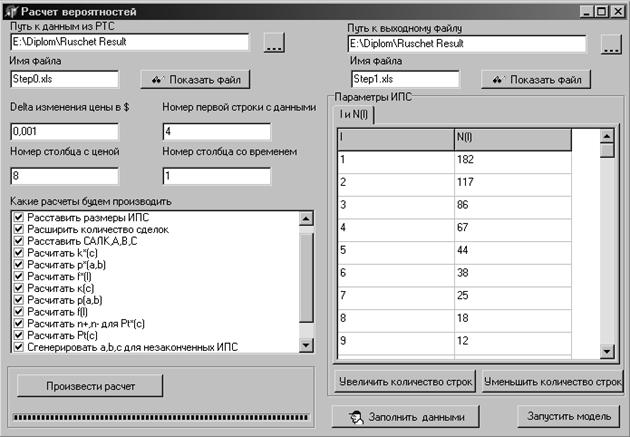Click the calculation progress bar
Viewport: 630px width, 437px height.
click(x=161, y=418)
